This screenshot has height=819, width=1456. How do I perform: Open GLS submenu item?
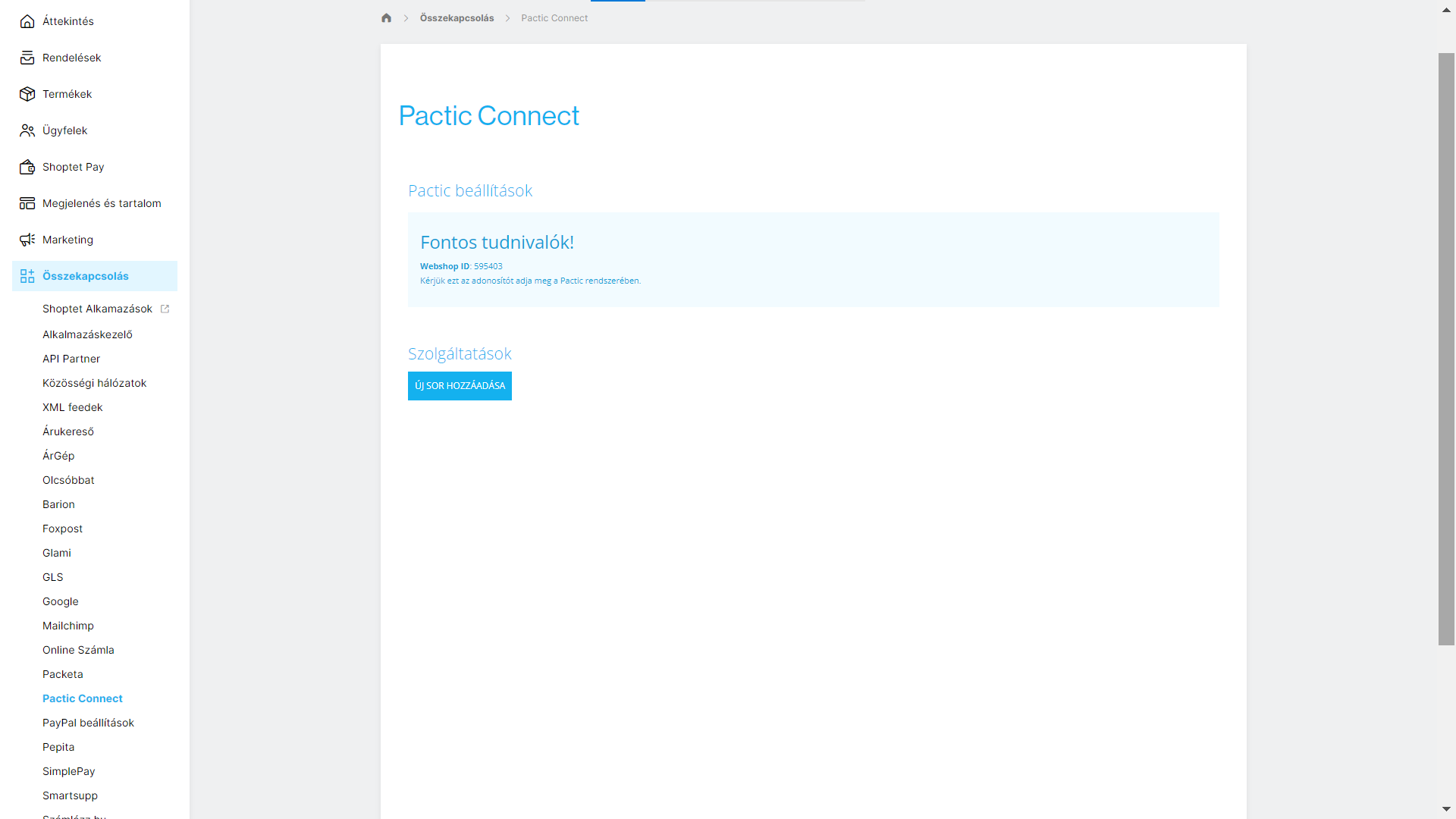click(53, 577)
